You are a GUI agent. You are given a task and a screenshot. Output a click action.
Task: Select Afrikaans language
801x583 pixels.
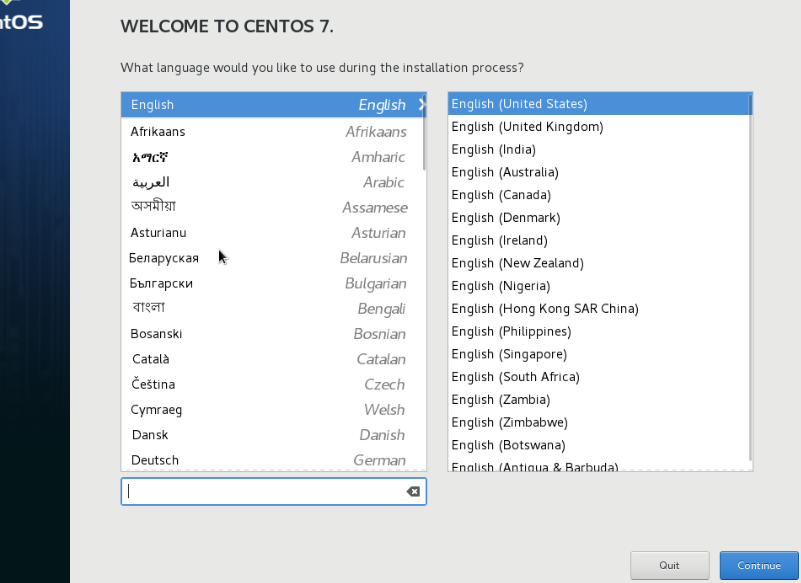point(273,132)
